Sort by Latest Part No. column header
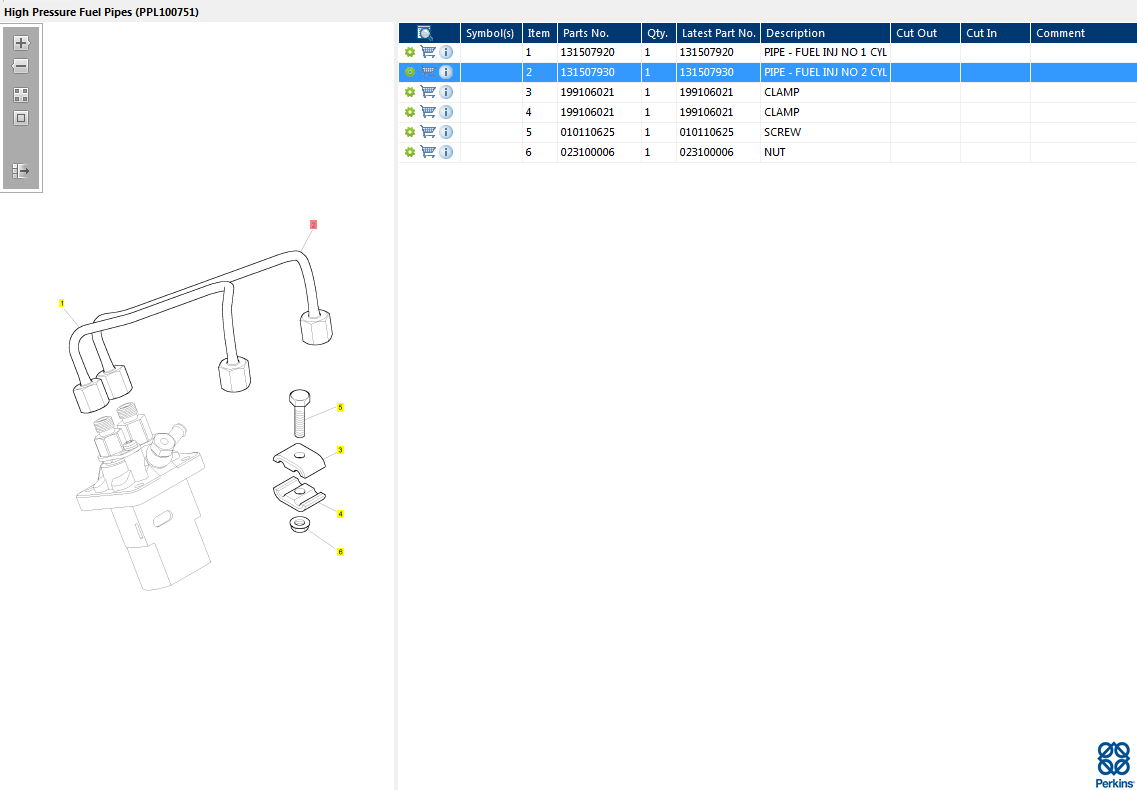 pyautogui.click(x=718, y=33)
